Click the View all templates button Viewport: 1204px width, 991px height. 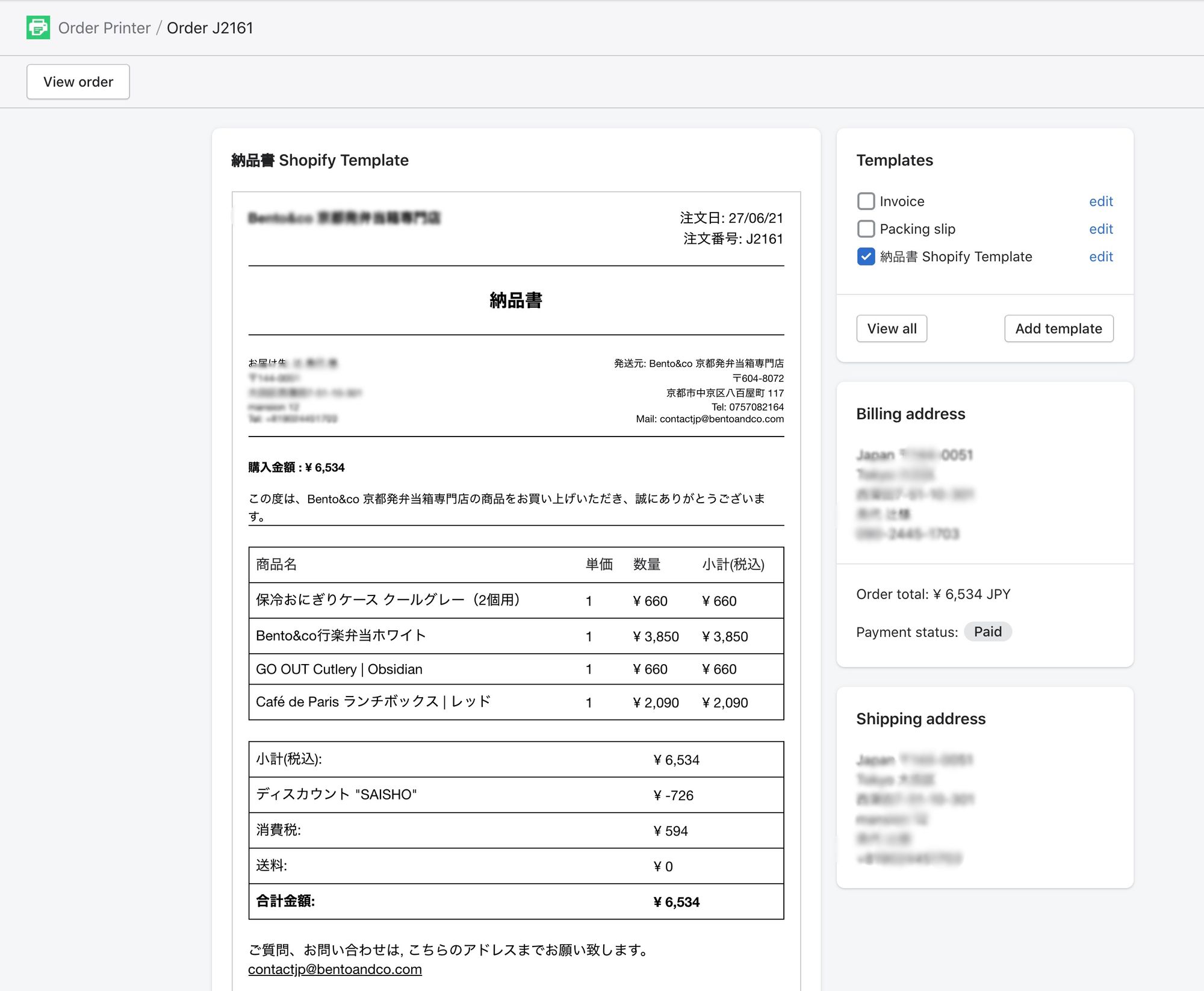892,329
